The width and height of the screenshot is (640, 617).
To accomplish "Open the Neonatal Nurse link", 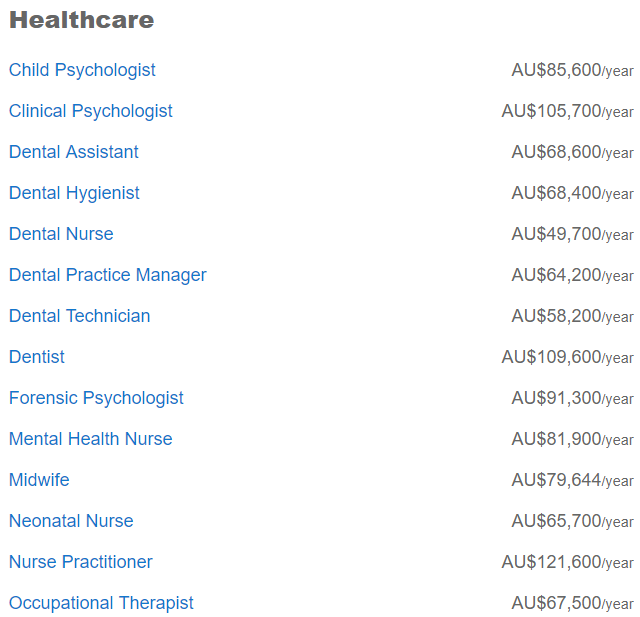I will [71, 521].
